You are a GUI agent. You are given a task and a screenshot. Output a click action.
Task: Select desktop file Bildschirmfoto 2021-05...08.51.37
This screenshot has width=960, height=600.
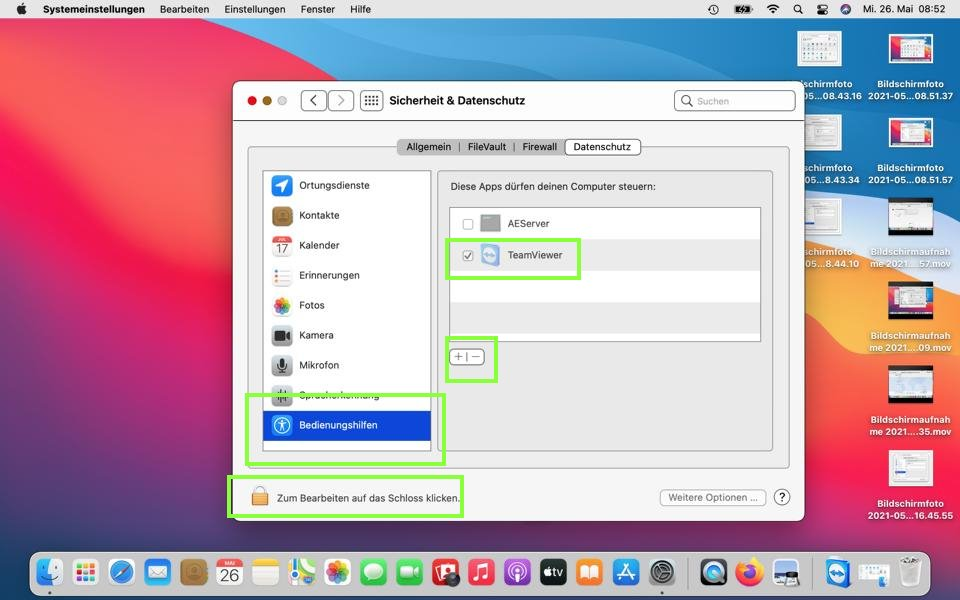coord(910,67)
